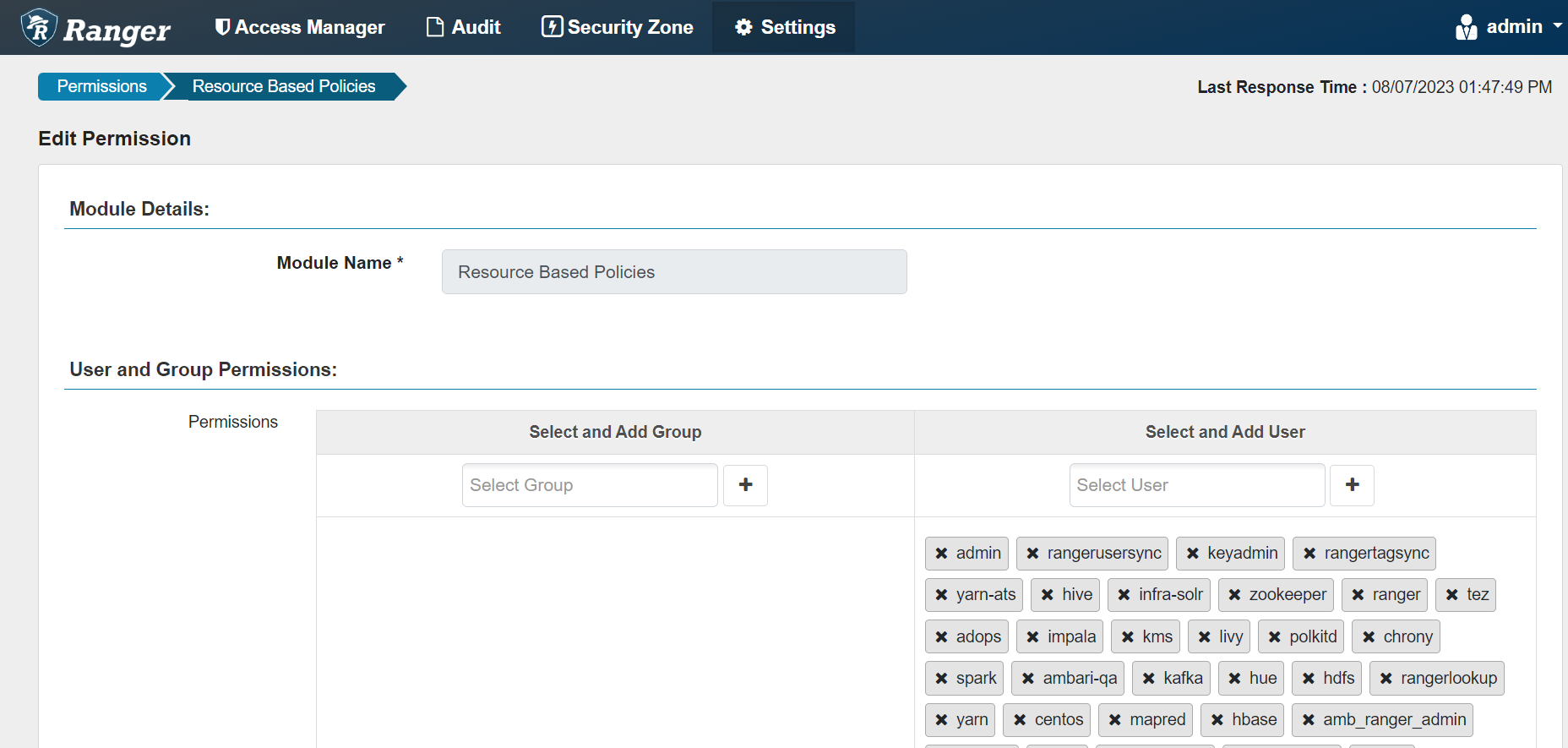Go to Security Zone
This screenshot has height=748, width=1568.
point(618,27)
